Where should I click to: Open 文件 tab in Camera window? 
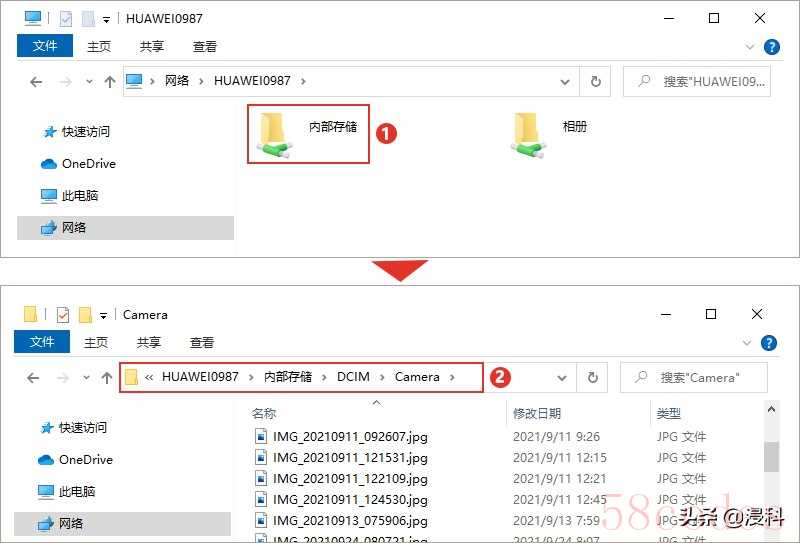[x=42, y=342]
